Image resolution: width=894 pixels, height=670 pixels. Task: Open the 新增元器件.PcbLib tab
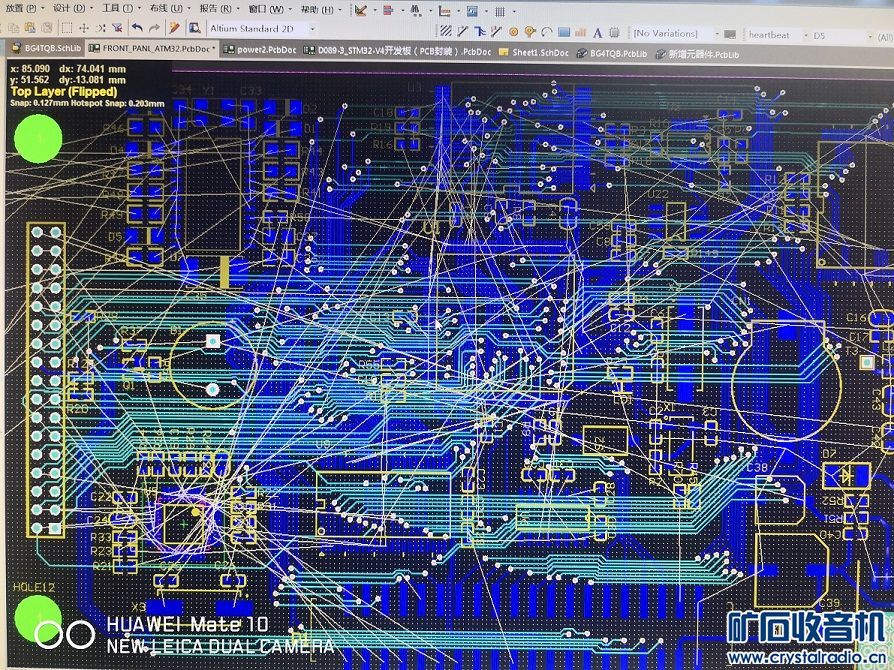(x=698, y=54)
